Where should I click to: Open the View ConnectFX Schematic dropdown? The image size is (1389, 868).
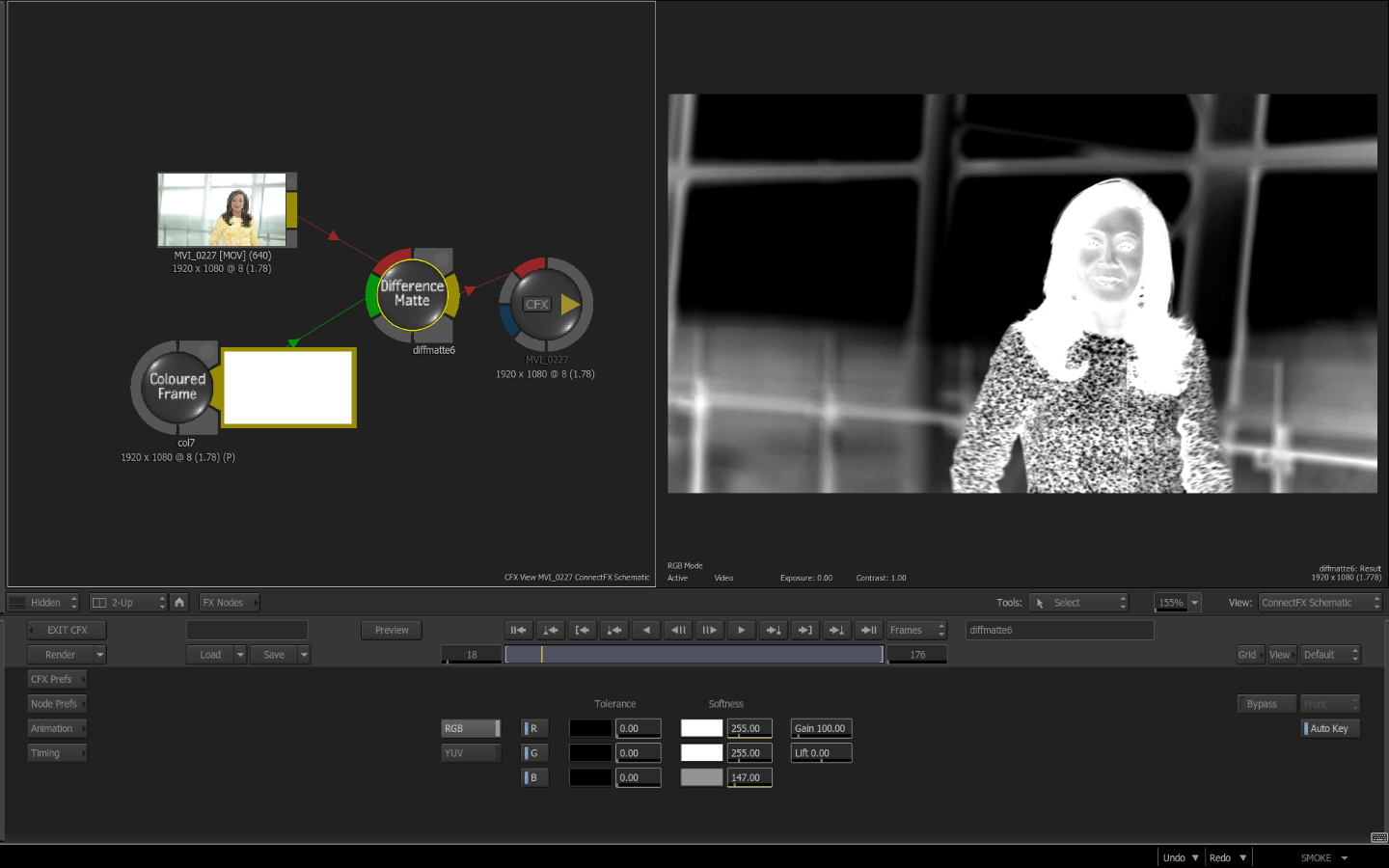(x=1319, y=603)
